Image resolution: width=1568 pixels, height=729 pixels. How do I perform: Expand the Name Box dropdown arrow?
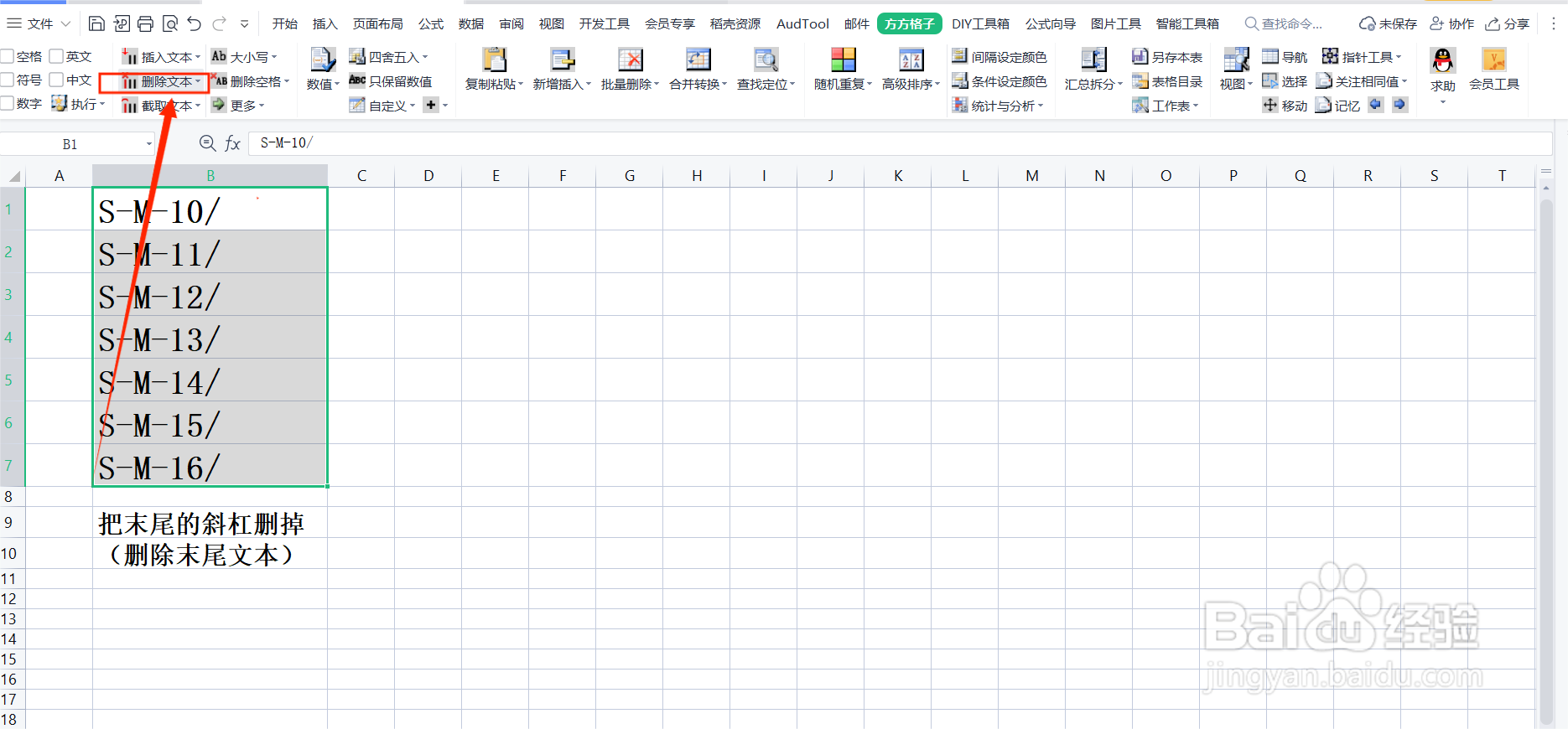click(149, 144)
